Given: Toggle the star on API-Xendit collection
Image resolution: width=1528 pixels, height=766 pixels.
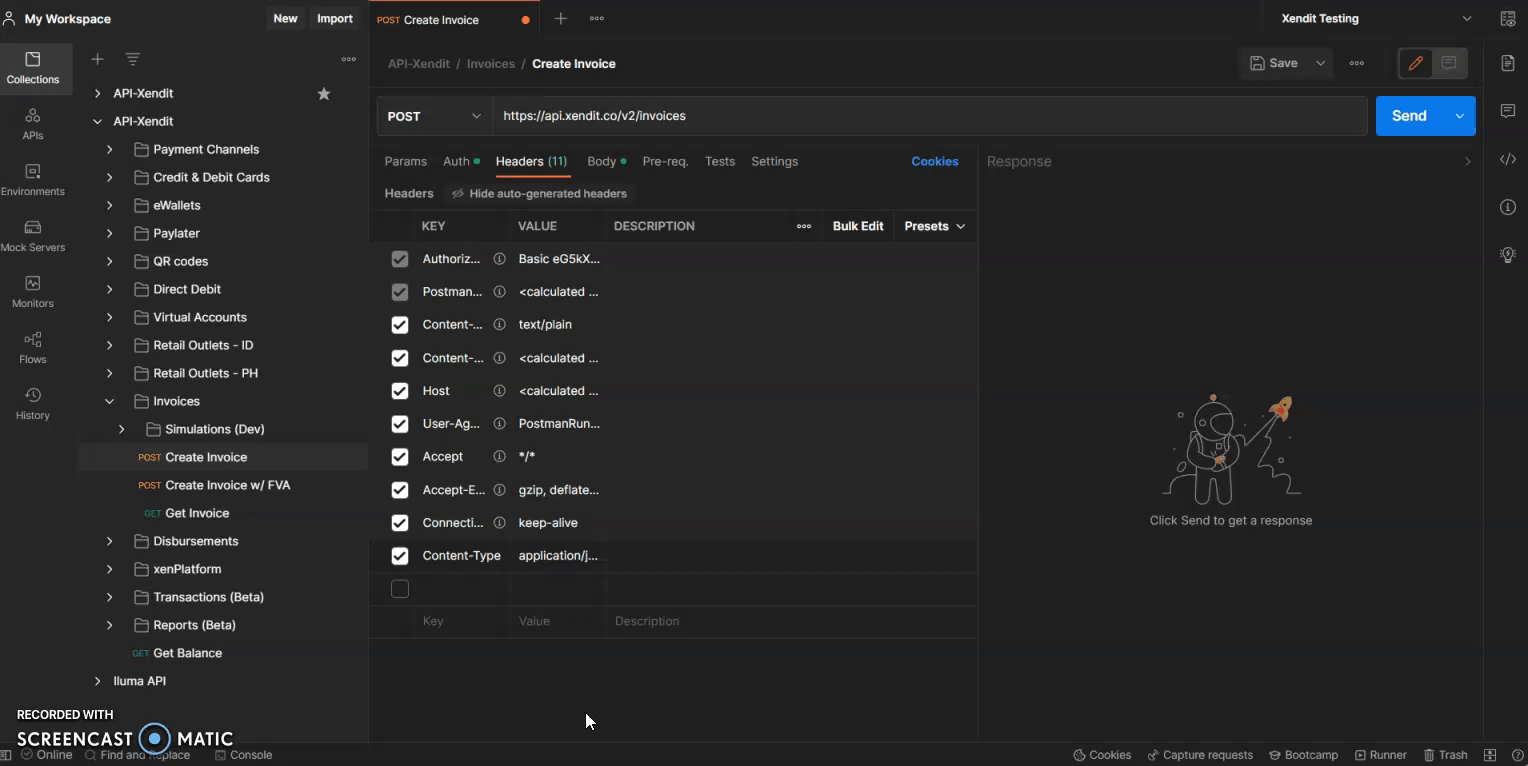Looking at the screenshot, I should (x=324, y=93).
